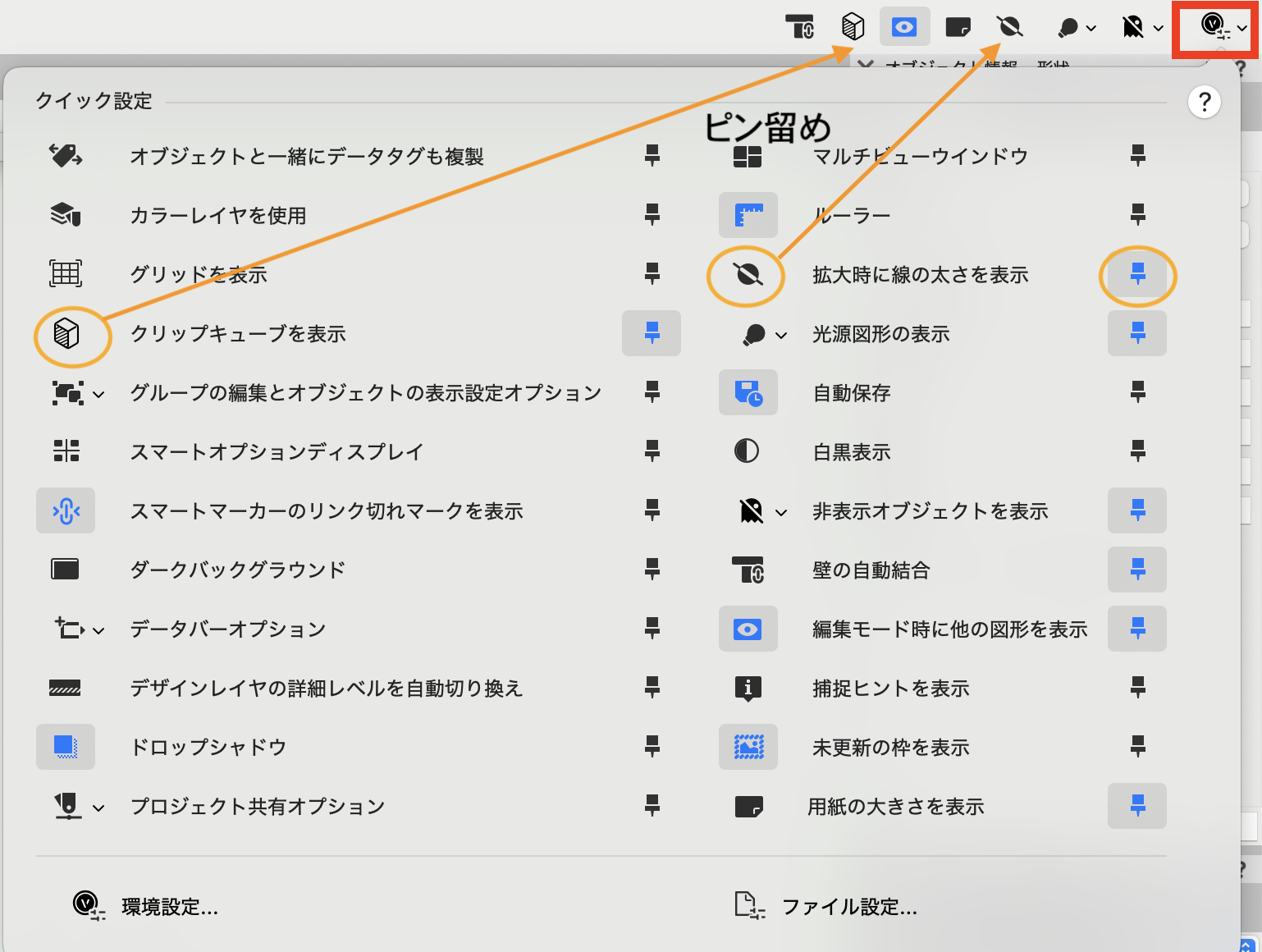1262x952 pixels.
Task: Expand 光源図形の表示 dropdown arrow
Action: [781, 335]
